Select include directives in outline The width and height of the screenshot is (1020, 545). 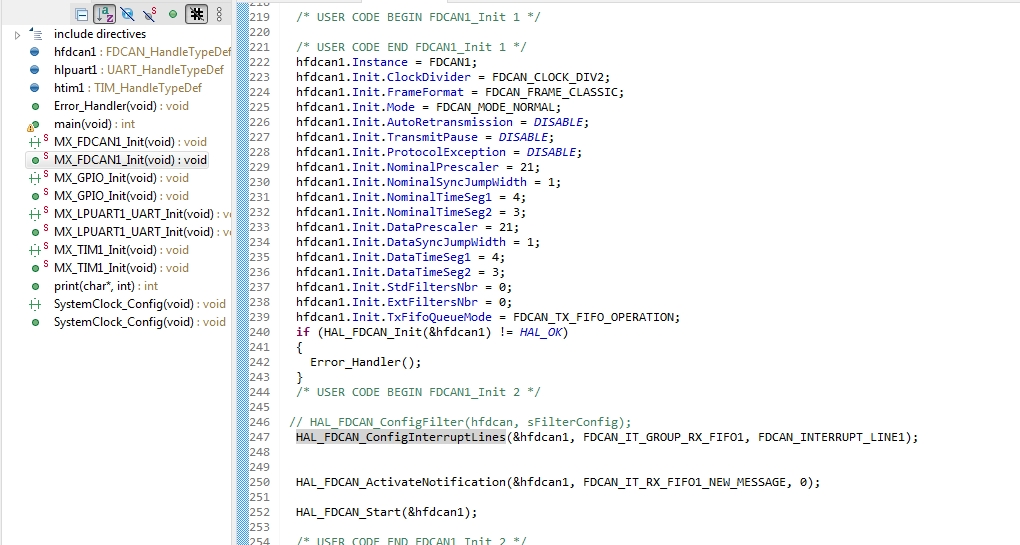pos(100,34)
